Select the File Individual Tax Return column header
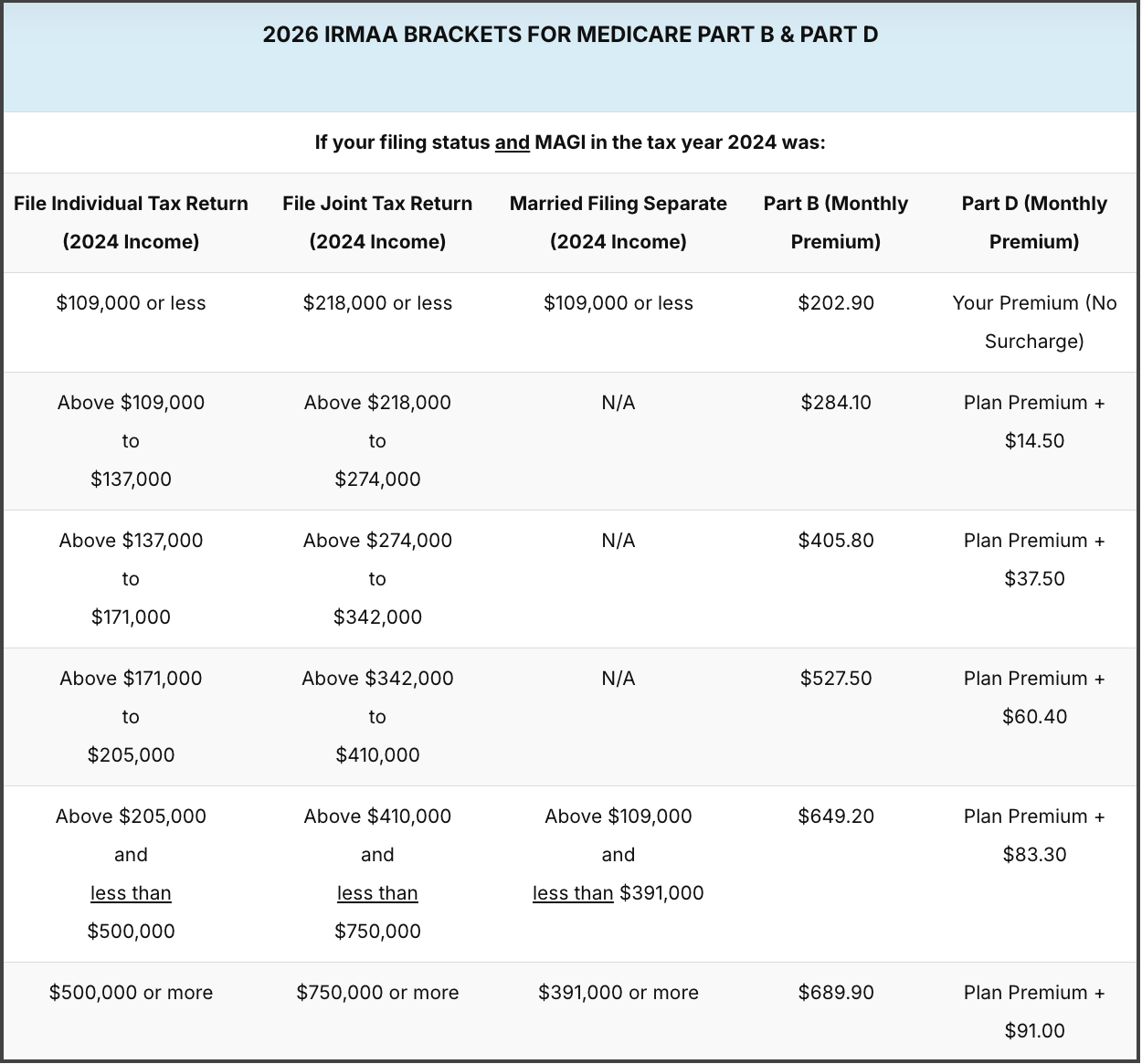The width and height of the screenshot is (1142, 1064). (131, 222)
